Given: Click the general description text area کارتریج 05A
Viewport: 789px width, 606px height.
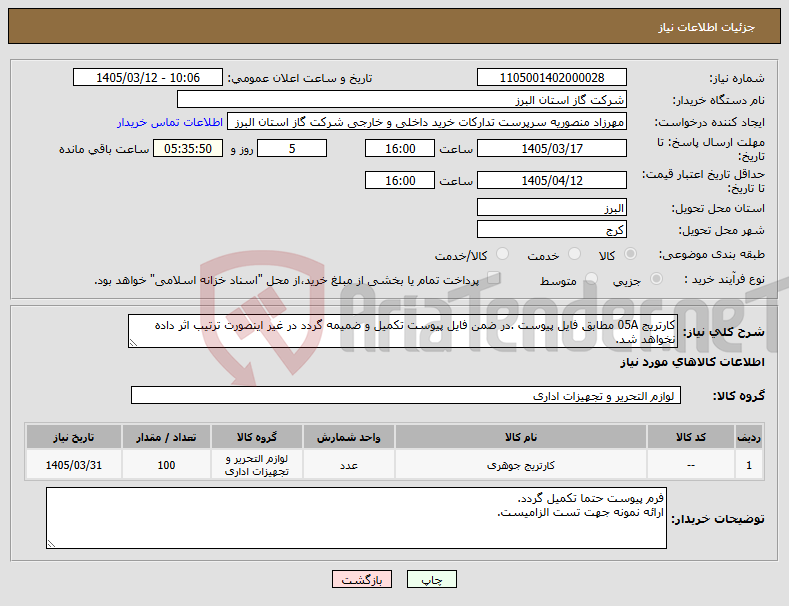Looking at the screenshot, I should tap(403, 331).
